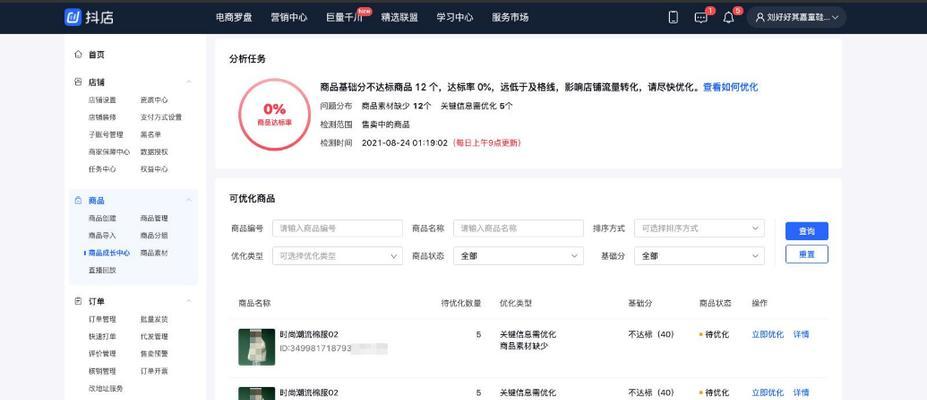This screenshot has width=927, height=400.
Task: Click the product thumbnail beside ID 349981718793
Action: [257, 347]
